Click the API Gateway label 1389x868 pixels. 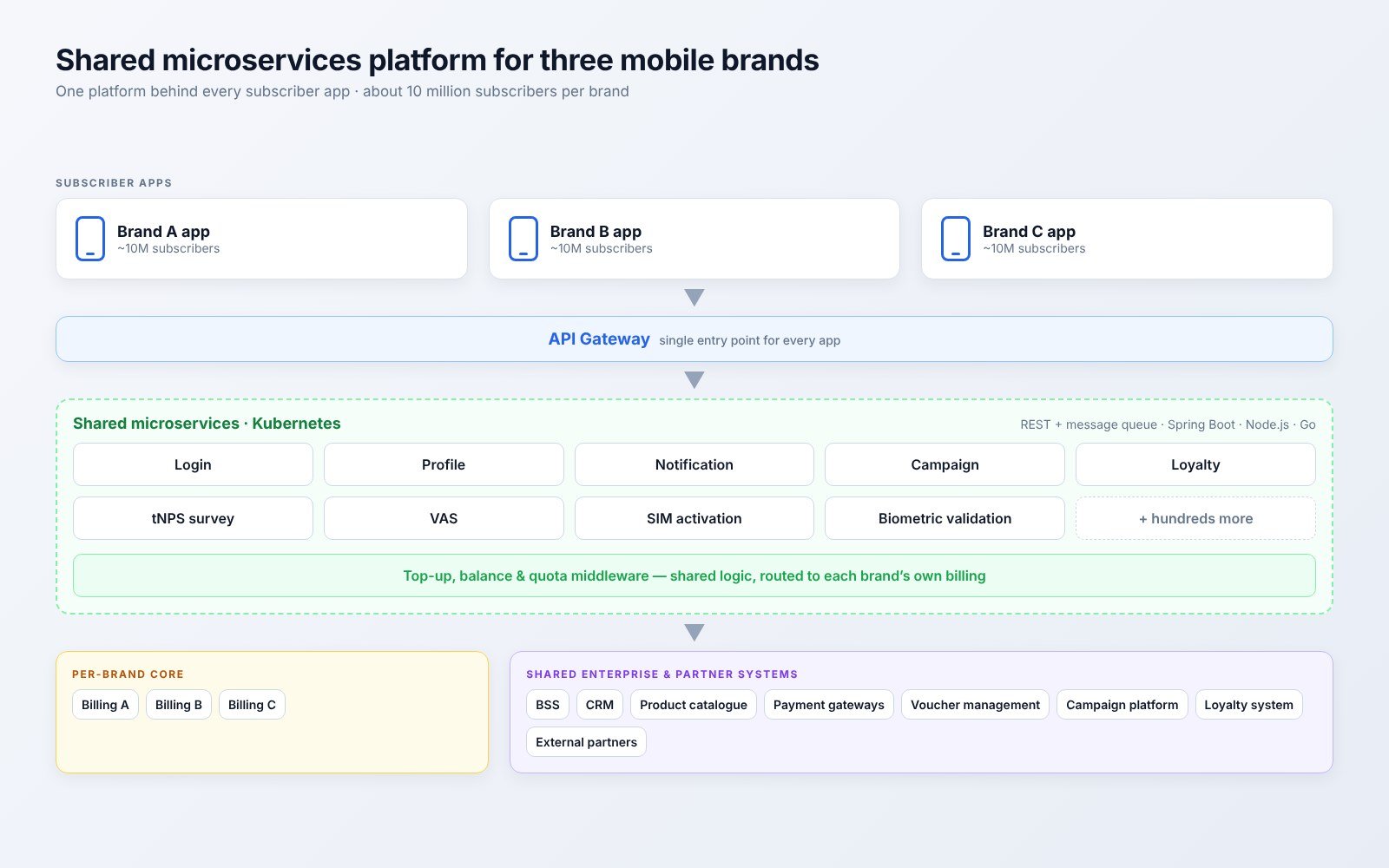pyautogui.click(x=599, y=339)
